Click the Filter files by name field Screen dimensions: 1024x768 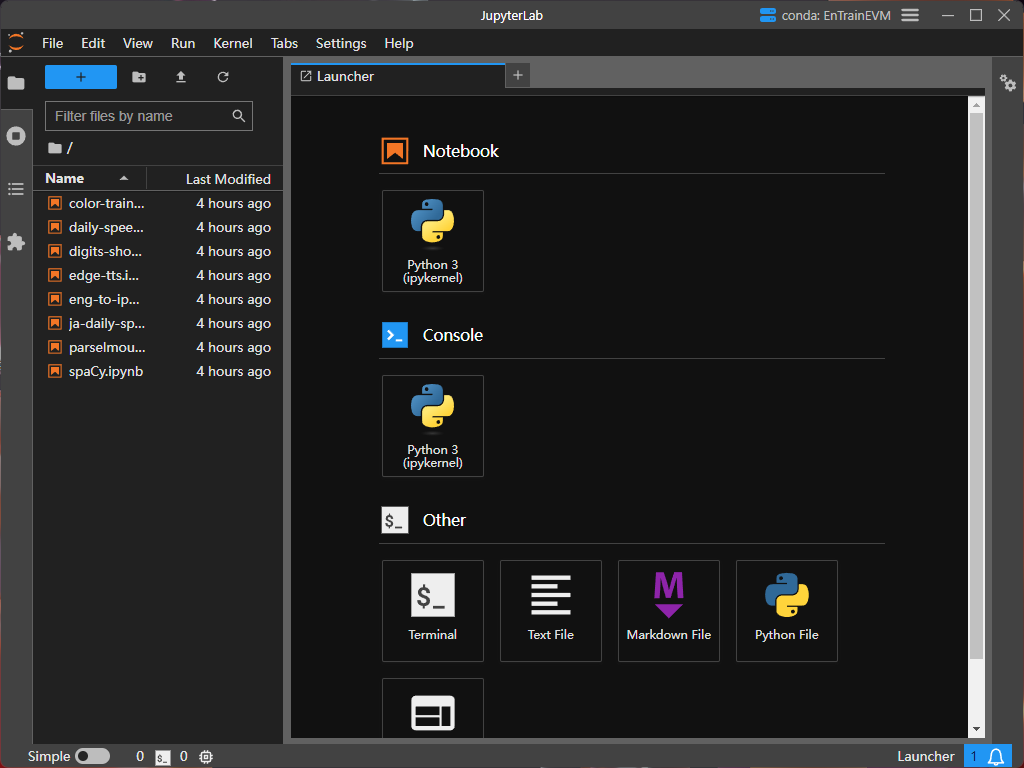point(140,116)
